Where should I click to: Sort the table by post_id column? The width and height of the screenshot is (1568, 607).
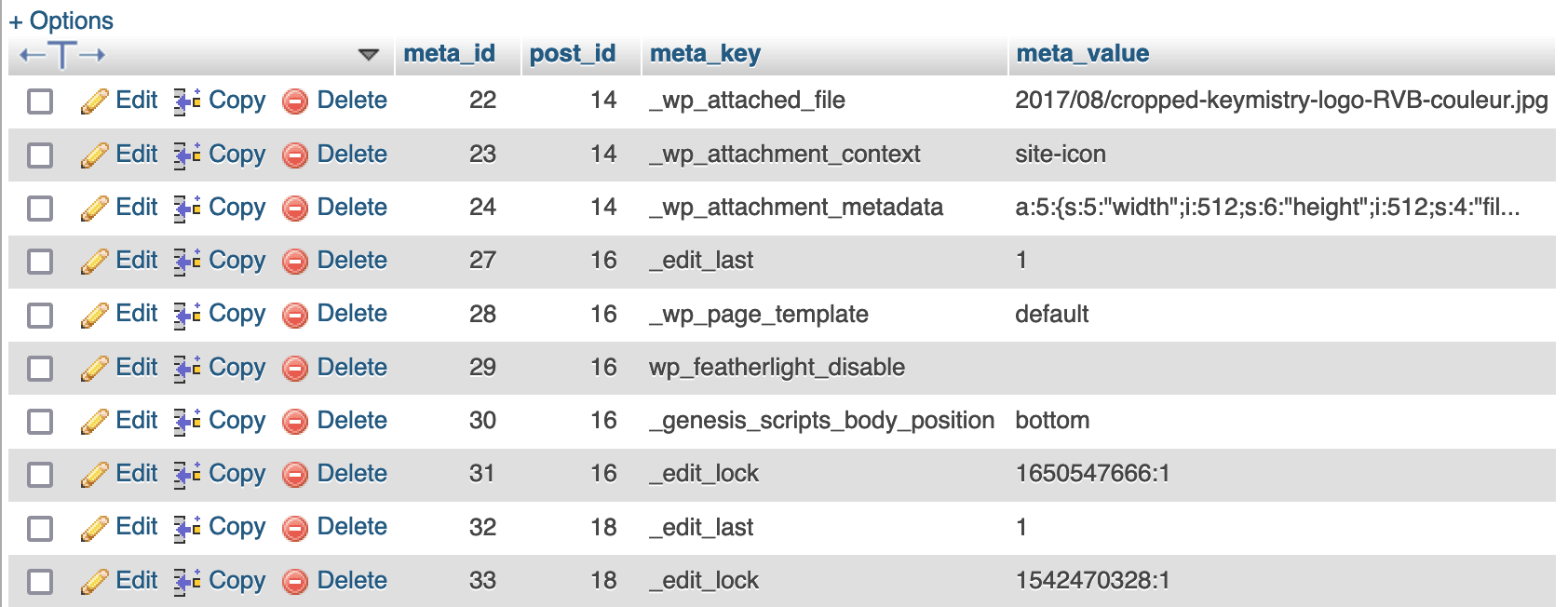coord(573,53)
